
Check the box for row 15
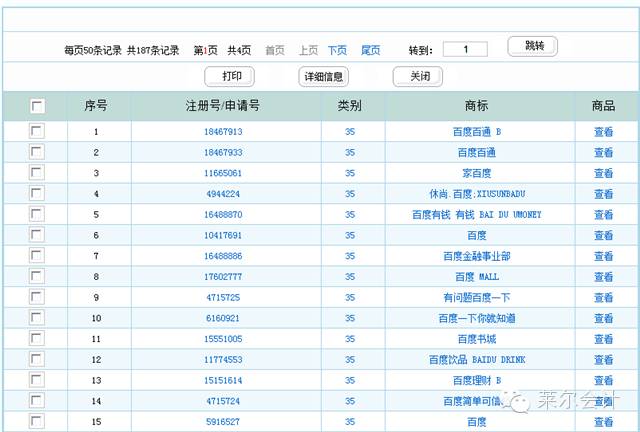point(37,422)
